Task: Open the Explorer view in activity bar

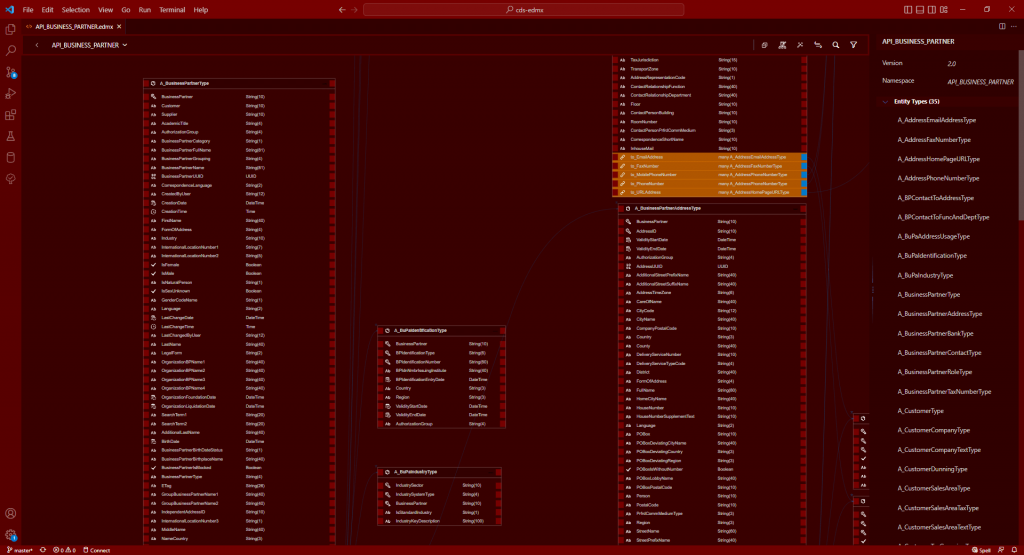Action: coord(10,29)
